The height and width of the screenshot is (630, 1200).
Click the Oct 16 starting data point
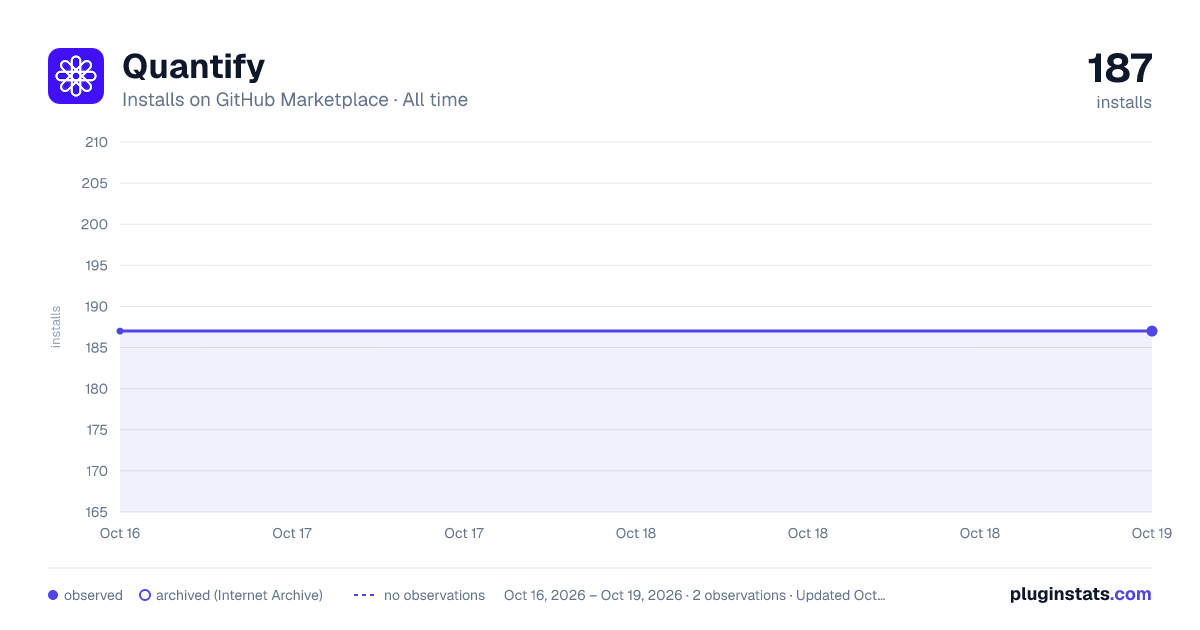tap(120, 331)
